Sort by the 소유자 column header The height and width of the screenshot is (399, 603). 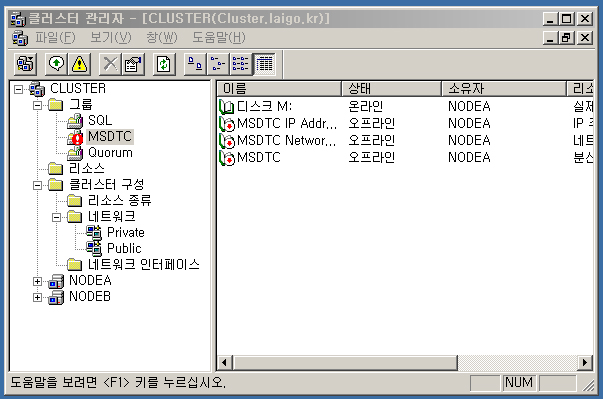coord(504,89)
